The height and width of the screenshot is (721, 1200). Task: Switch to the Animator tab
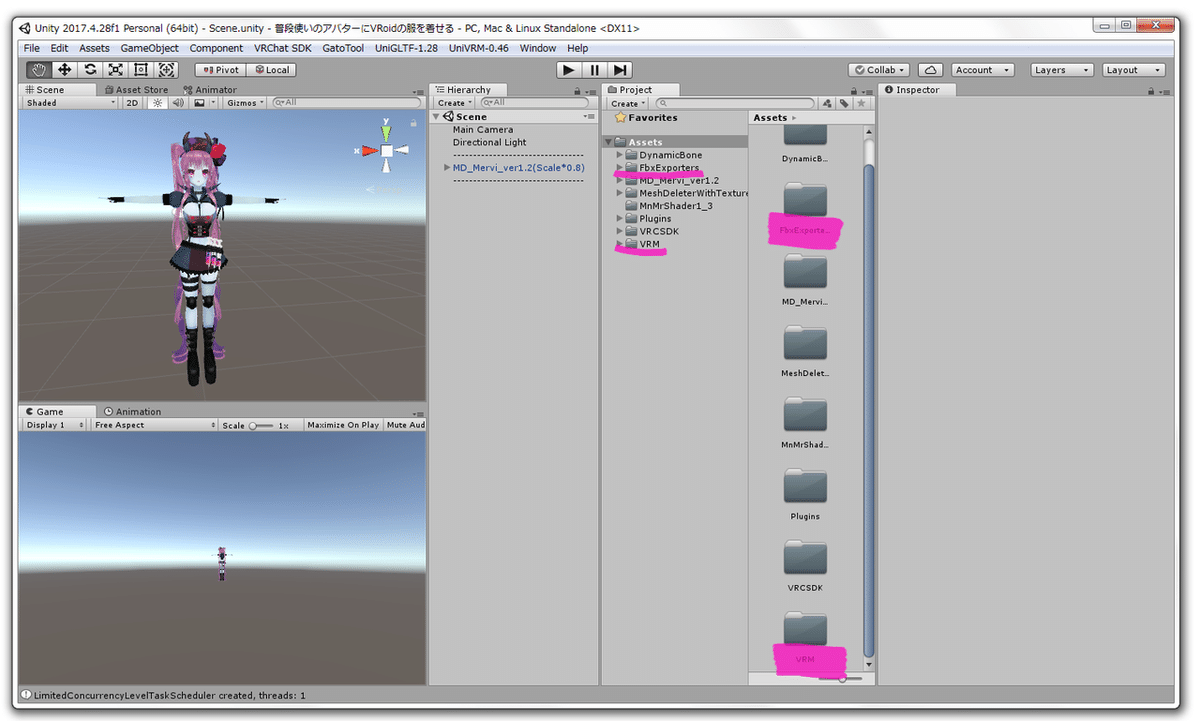pos(210,90)
